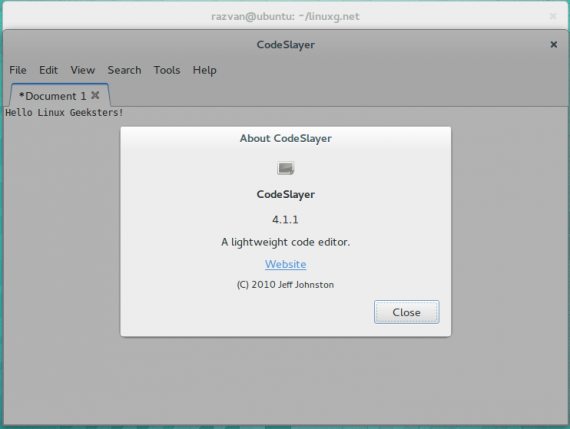Open the Edit menu
This screenshot has height=429, width=570.
pyautogui.click(x=48, y=70)
